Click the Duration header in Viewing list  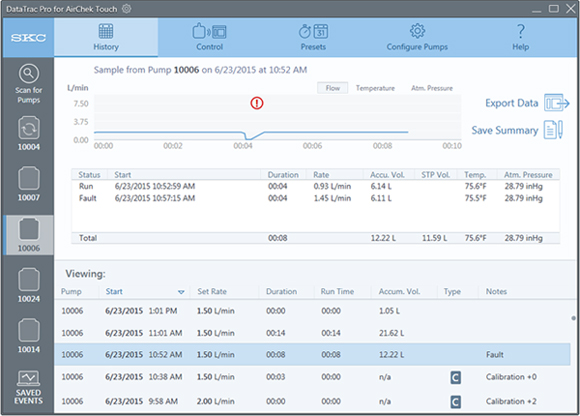pos(281,291)
